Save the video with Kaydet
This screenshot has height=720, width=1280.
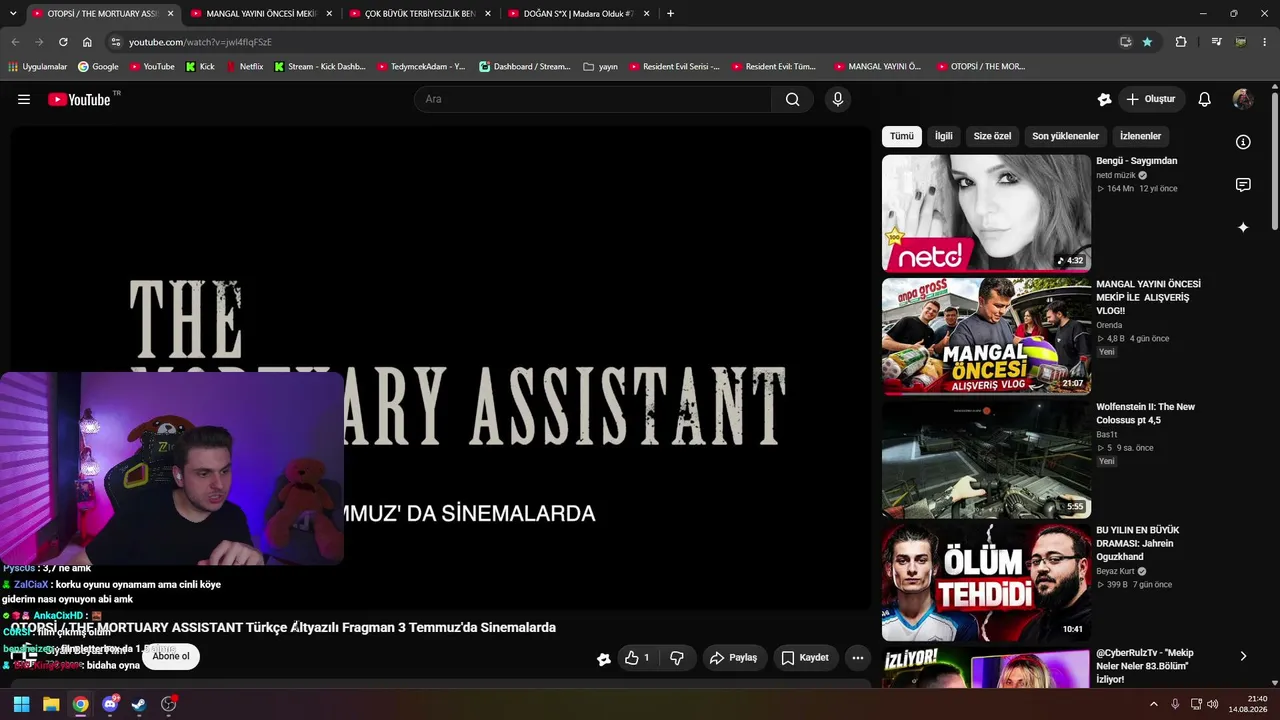coord(805,658)
